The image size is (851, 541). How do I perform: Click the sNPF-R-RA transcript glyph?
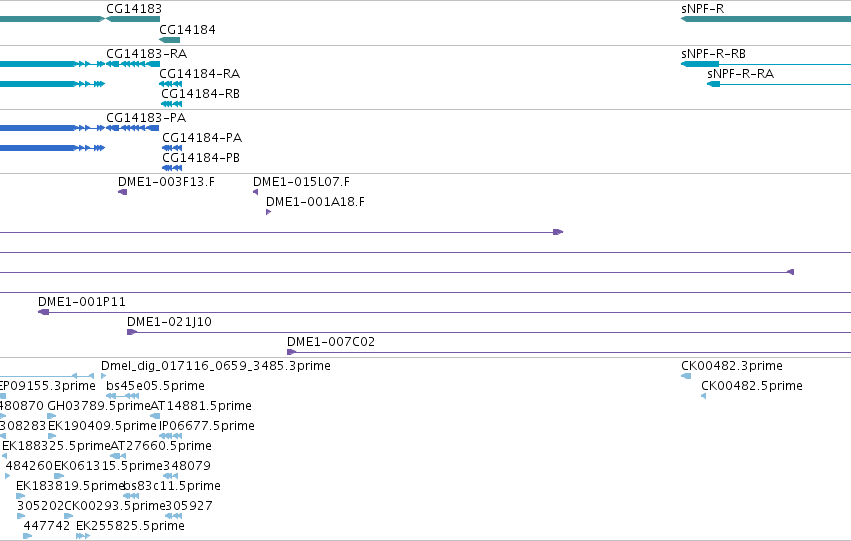click(779, 84)
